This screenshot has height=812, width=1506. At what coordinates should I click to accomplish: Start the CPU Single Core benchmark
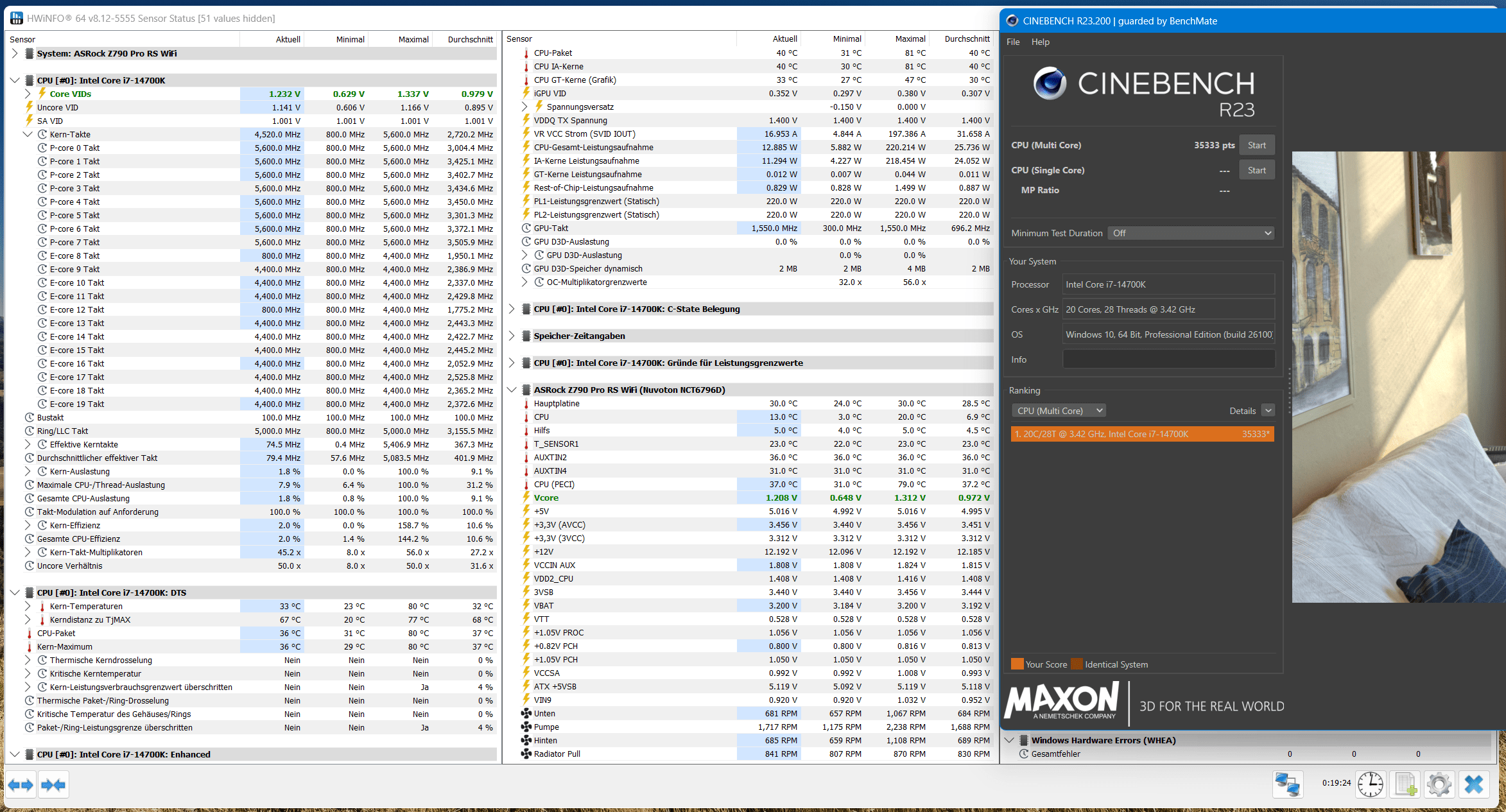pyautogui.click(x=1256, y=170)
